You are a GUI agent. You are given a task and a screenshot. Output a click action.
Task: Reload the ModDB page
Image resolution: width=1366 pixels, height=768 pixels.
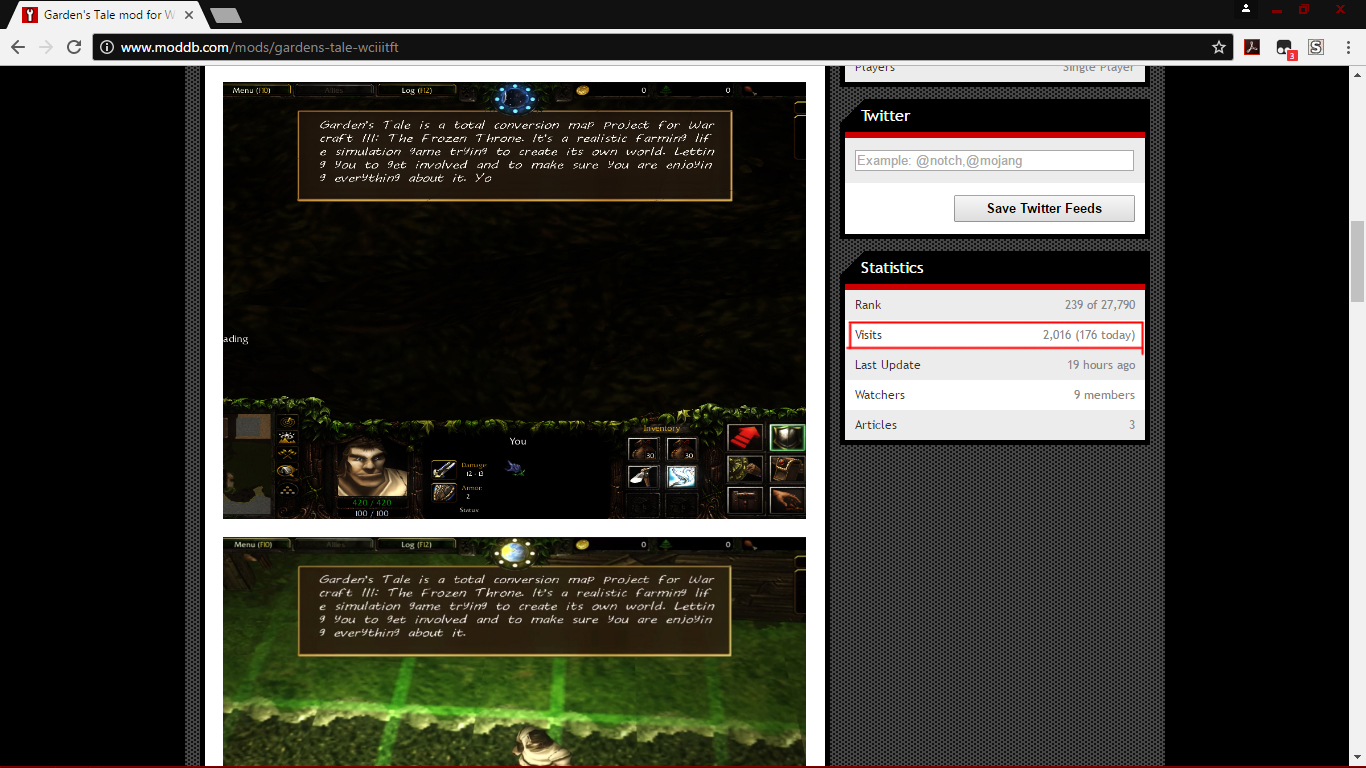point(74,47)
